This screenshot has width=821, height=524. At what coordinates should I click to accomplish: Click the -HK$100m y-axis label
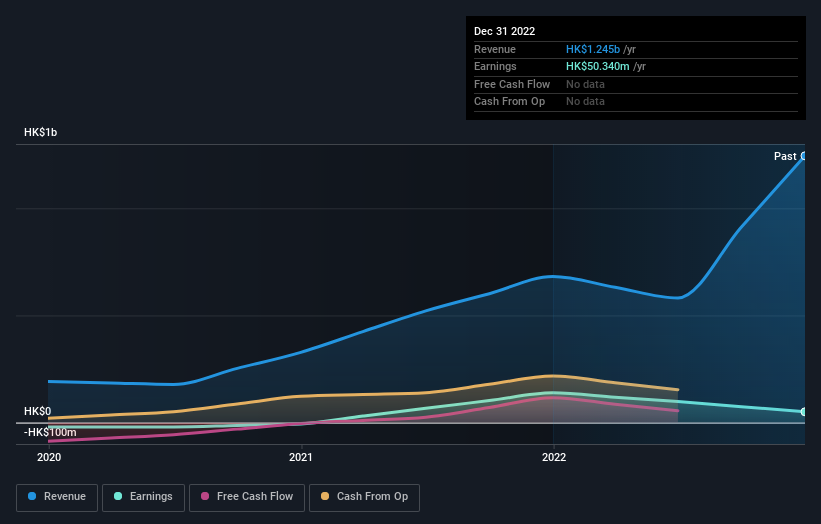tap(50, 432)
